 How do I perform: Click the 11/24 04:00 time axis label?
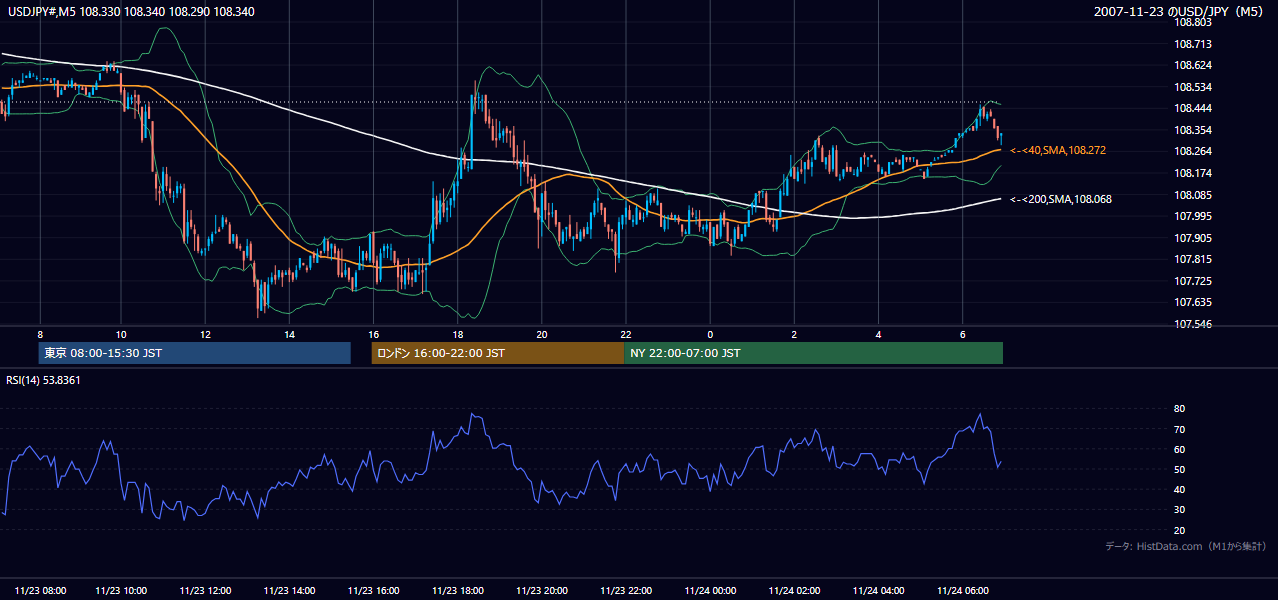(878, 590)
